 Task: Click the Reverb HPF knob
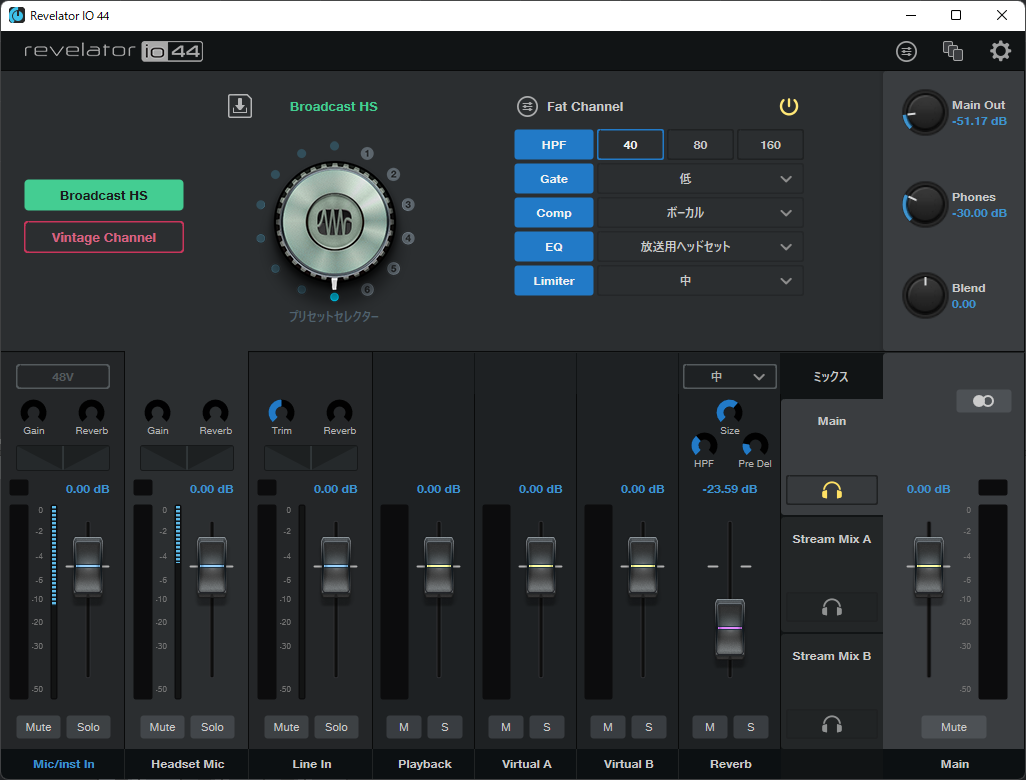point(704,446)
